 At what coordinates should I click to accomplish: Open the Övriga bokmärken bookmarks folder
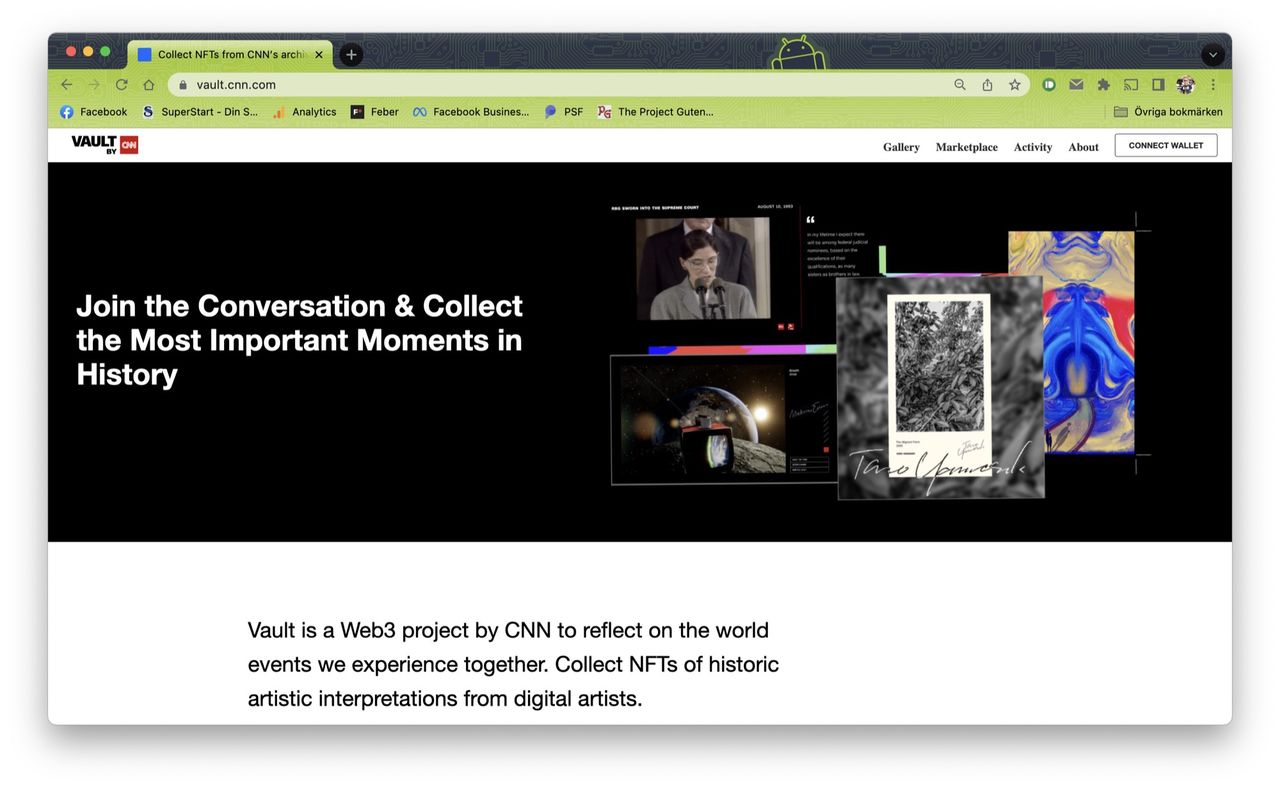click(x=1168, y=112)
